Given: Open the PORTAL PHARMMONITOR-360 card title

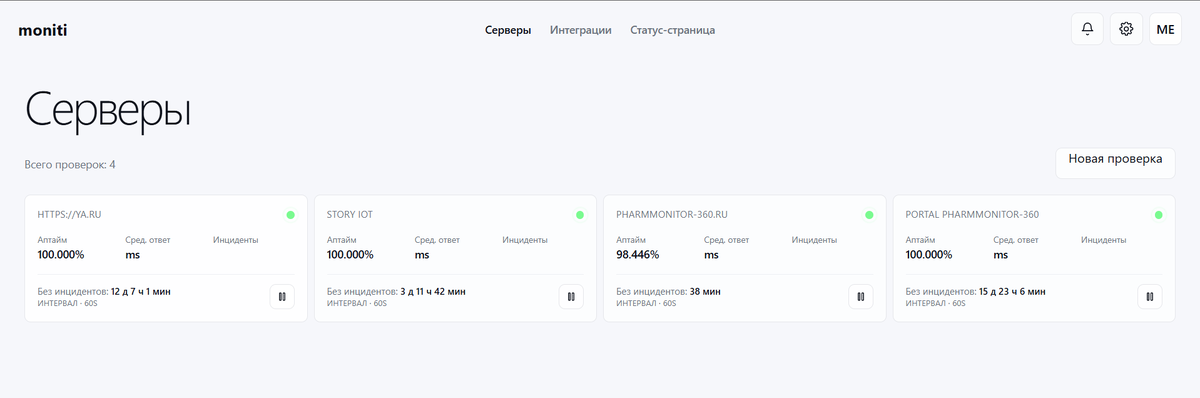Looking at the screenshot, I should point(972,215).
